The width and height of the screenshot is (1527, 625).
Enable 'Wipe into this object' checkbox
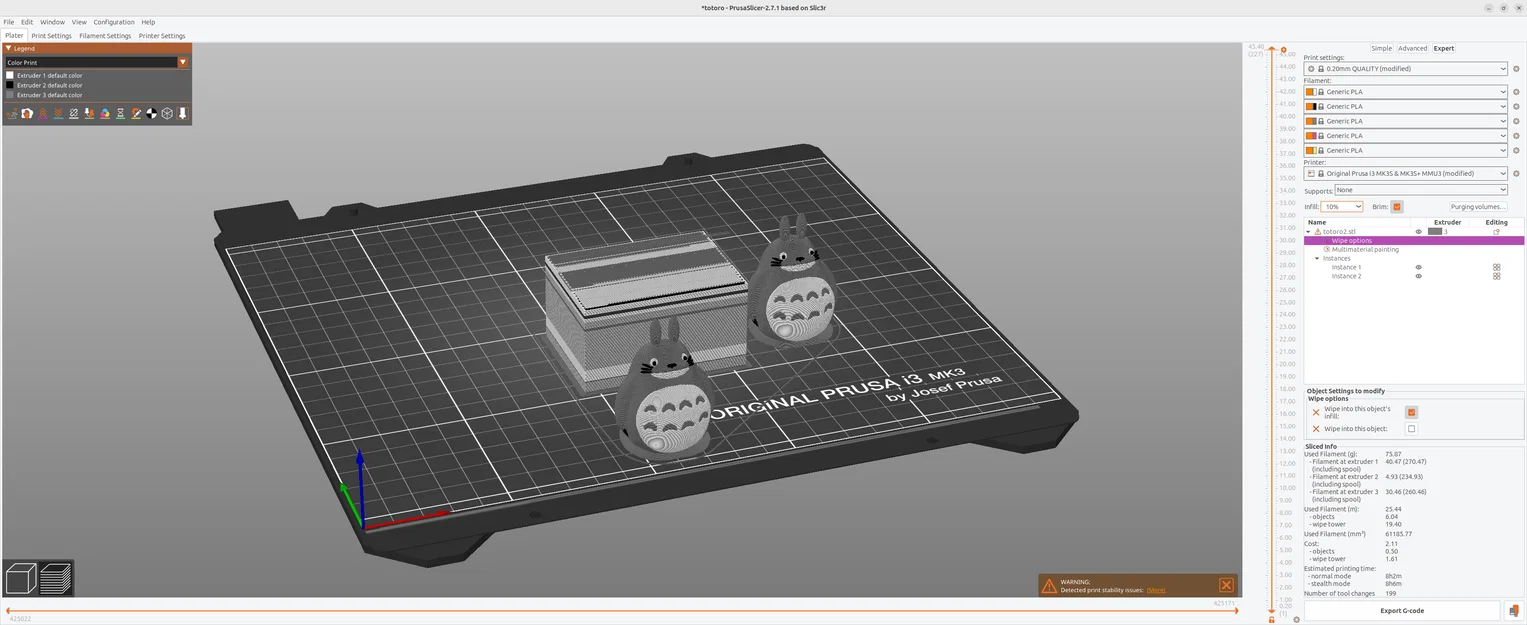[x=1411, y=429]
